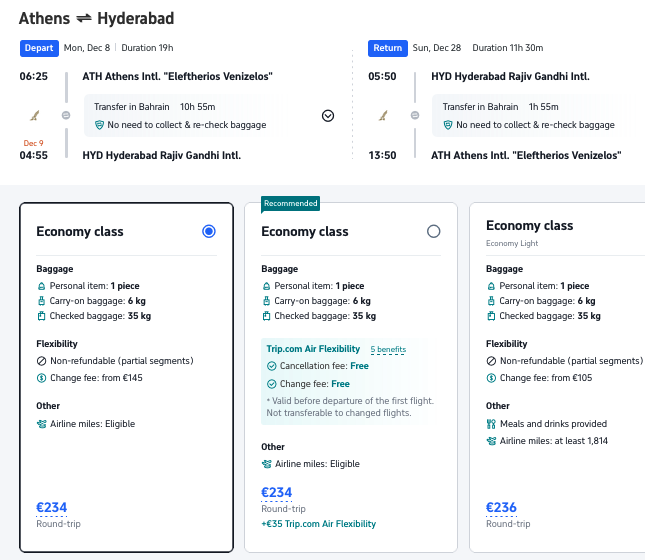Click the €236 Economy Light price
Viewport: 645px width, 560px height.
[x=502, y=507]
